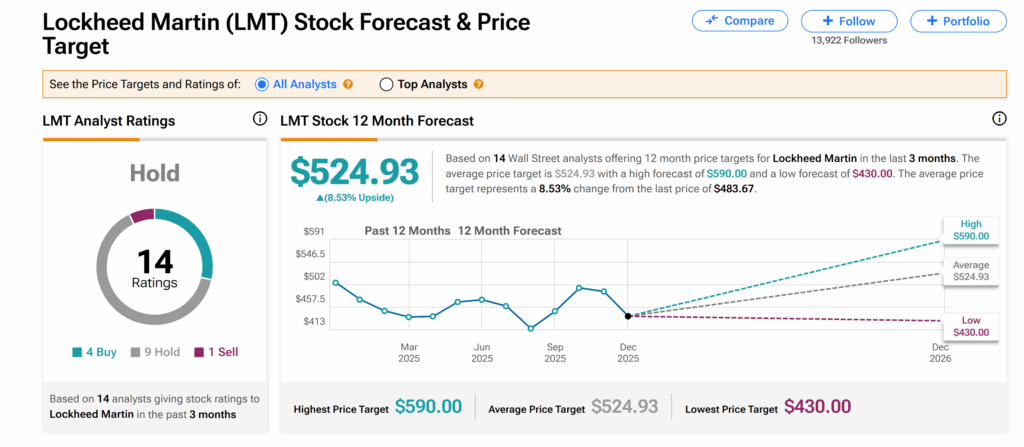Viewport: 1024px width, 447px height.
Task: Open help icon beside Top Analysts
Action: [x=479, y=85]
